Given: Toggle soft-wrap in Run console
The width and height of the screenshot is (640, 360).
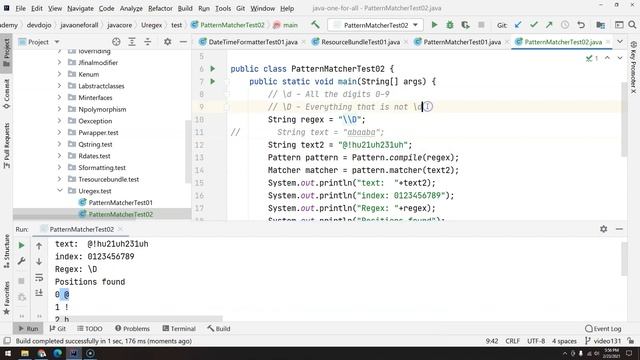Looking at the screenshot, I should pos(39,277).
